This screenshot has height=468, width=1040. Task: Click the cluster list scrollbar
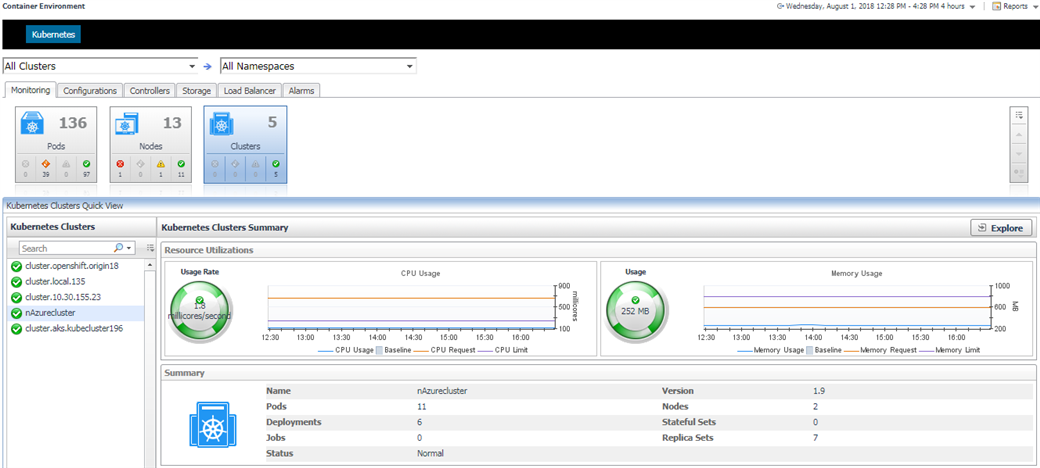[149, 363]
